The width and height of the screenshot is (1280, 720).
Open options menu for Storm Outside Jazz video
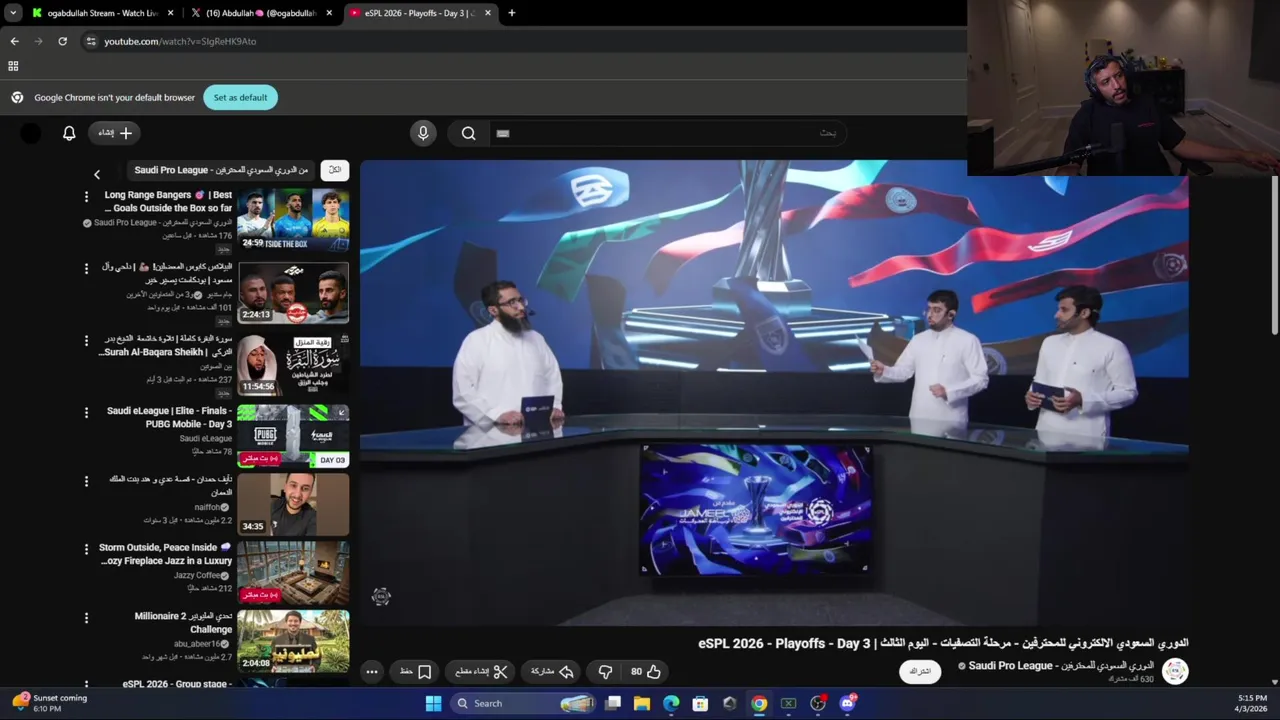tap(86, 549)
